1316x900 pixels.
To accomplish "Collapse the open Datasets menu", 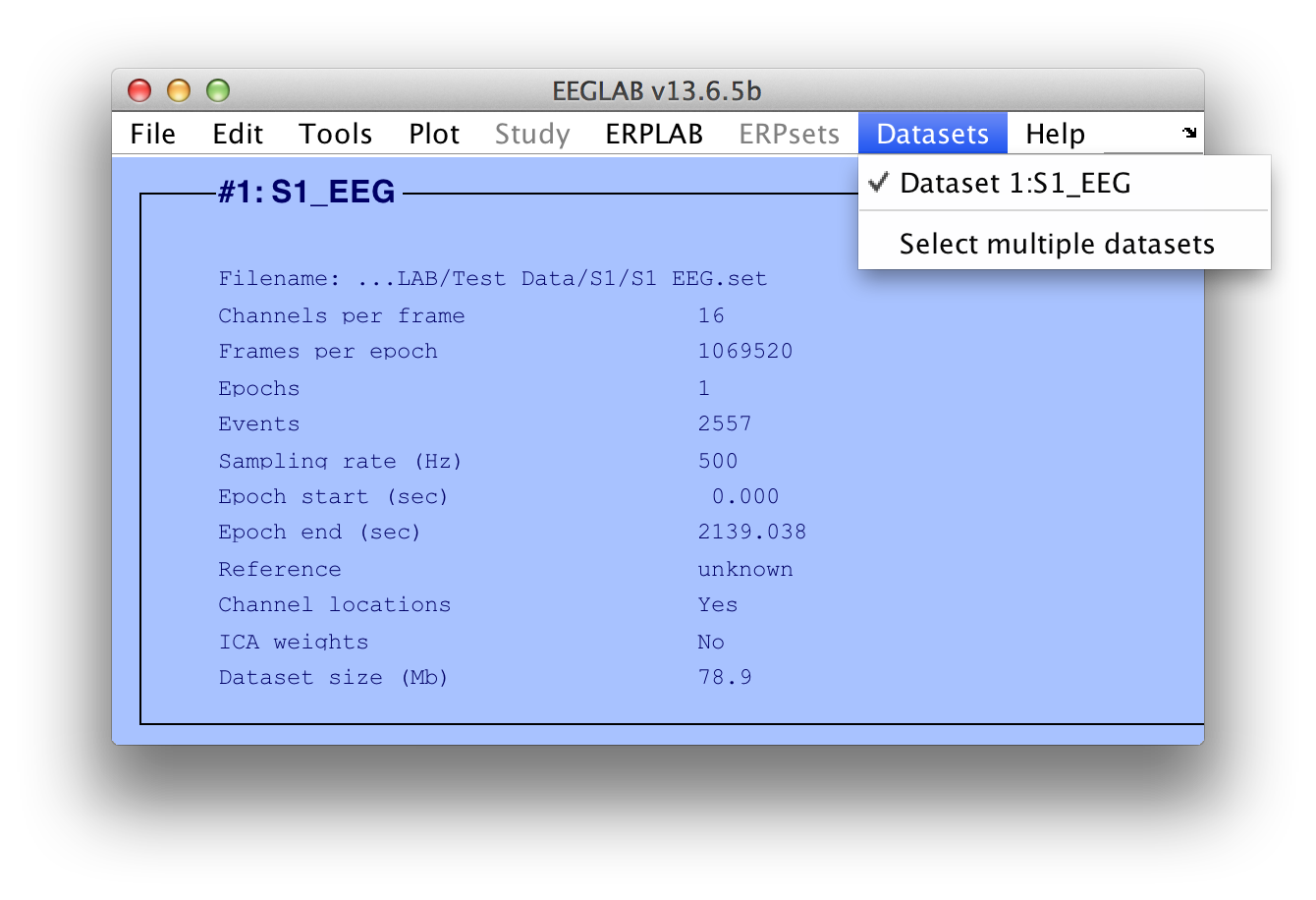I will [x=932, y=134].
